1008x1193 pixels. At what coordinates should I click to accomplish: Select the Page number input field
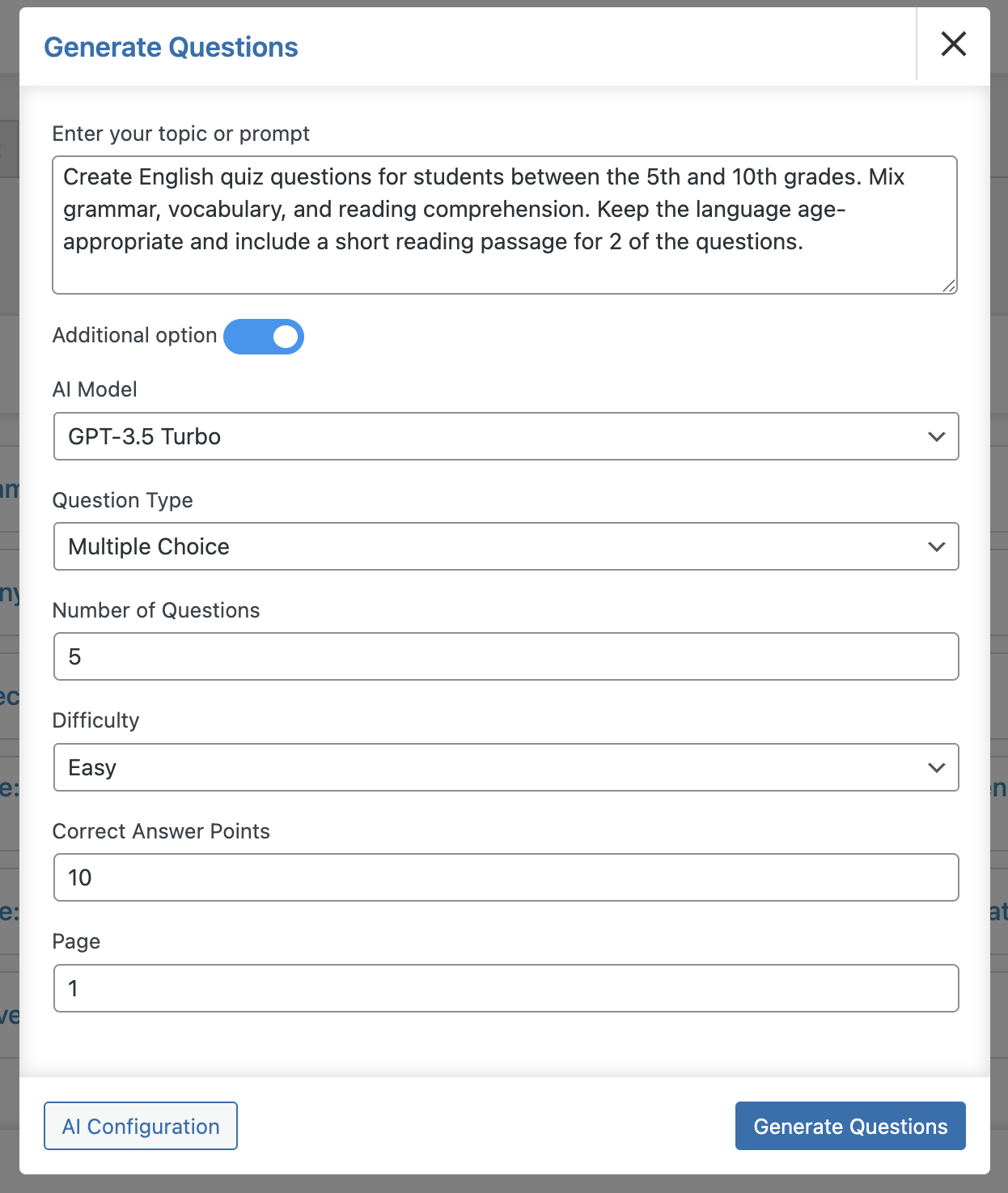pyautogui.click(x=506, y=988)
